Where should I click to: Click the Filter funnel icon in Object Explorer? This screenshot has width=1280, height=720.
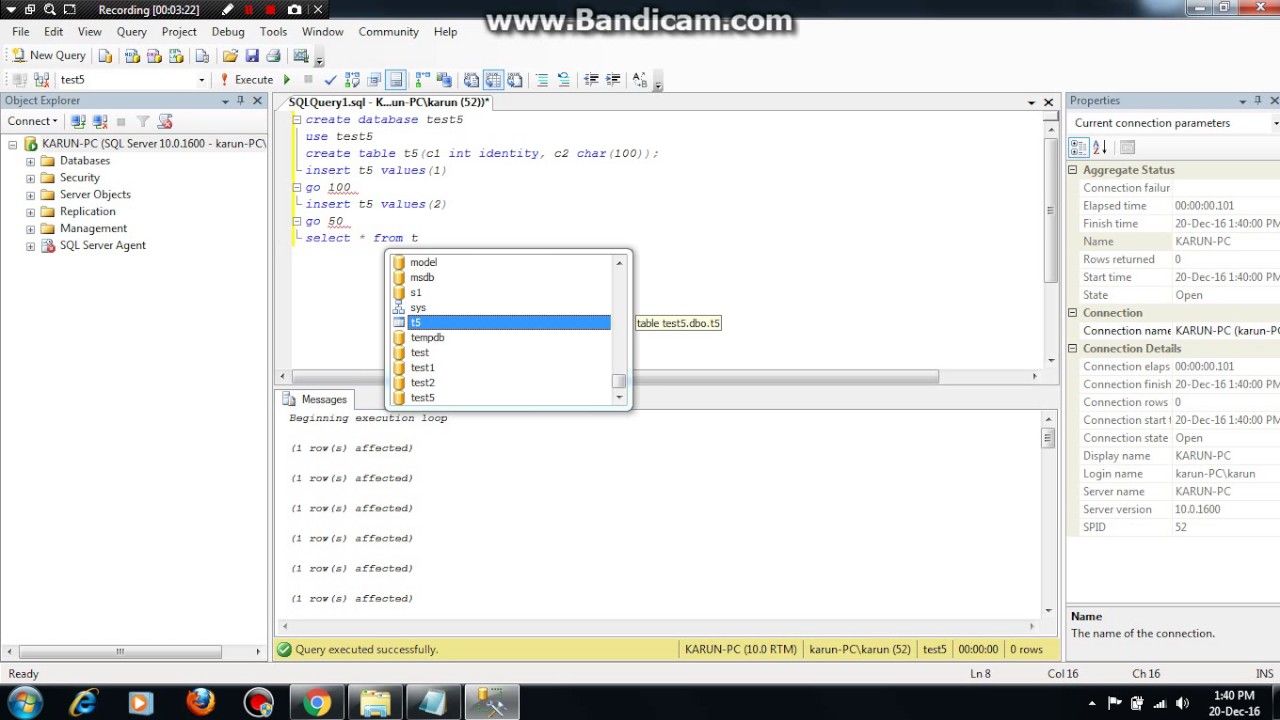click(143, 121)
